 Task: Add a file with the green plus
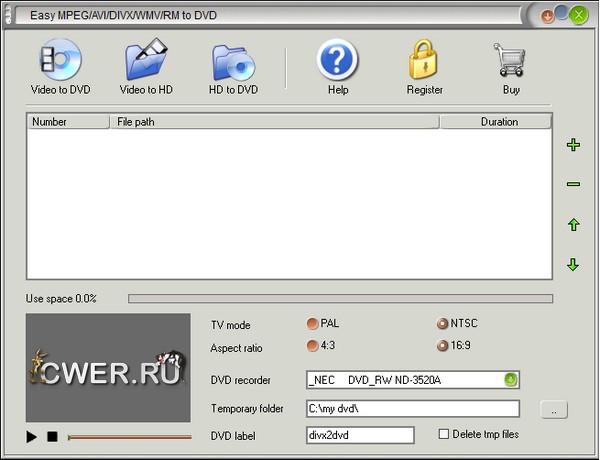[573, 145]
